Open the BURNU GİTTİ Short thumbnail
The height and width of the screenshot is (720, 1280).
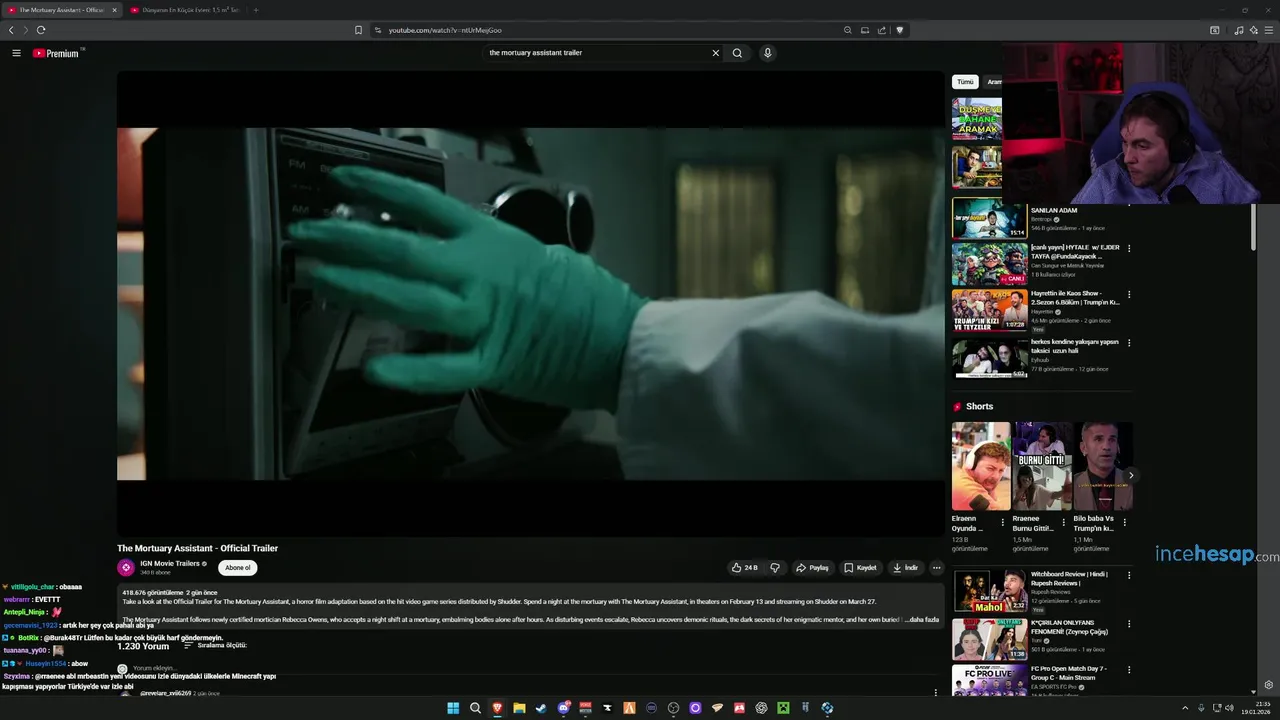(1042, 466)
